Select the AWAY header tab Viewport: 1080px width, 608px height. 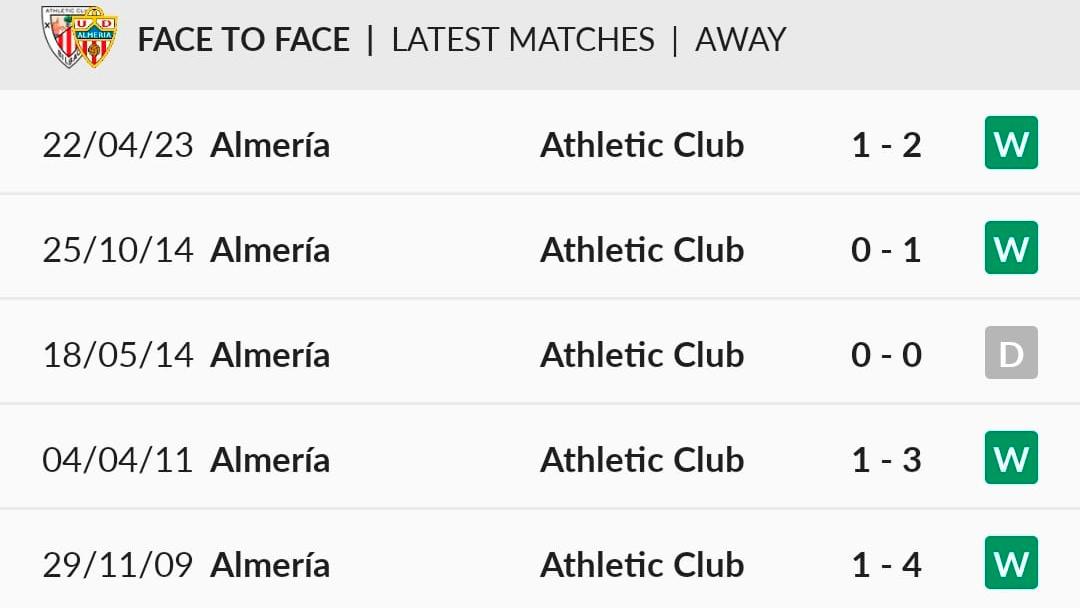[740, 39]
